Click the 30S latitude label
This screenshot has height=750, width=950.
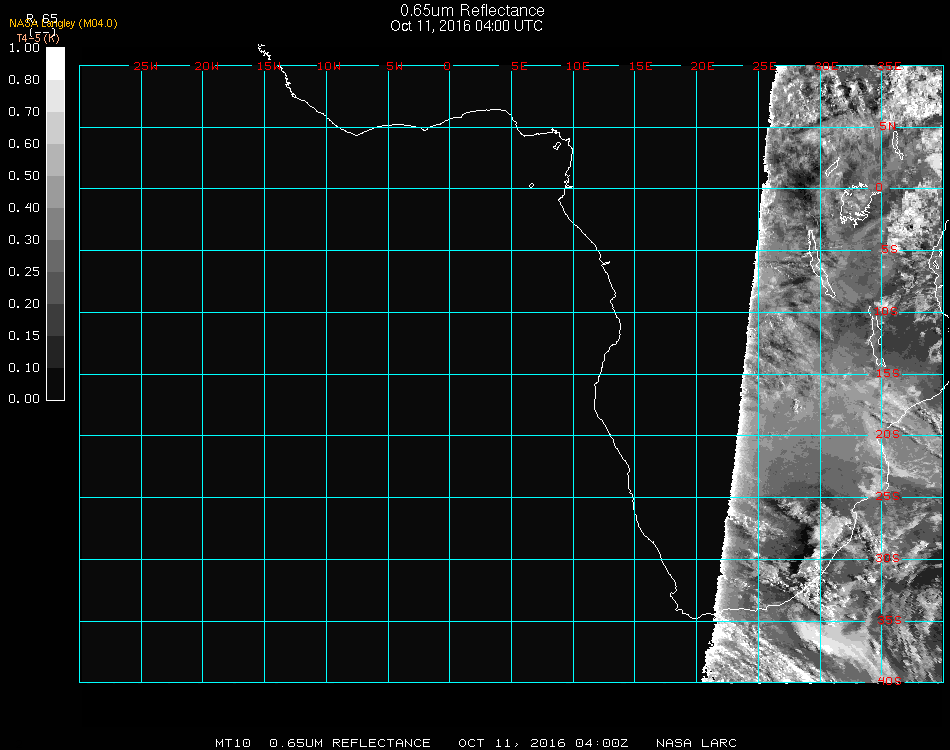888,558
